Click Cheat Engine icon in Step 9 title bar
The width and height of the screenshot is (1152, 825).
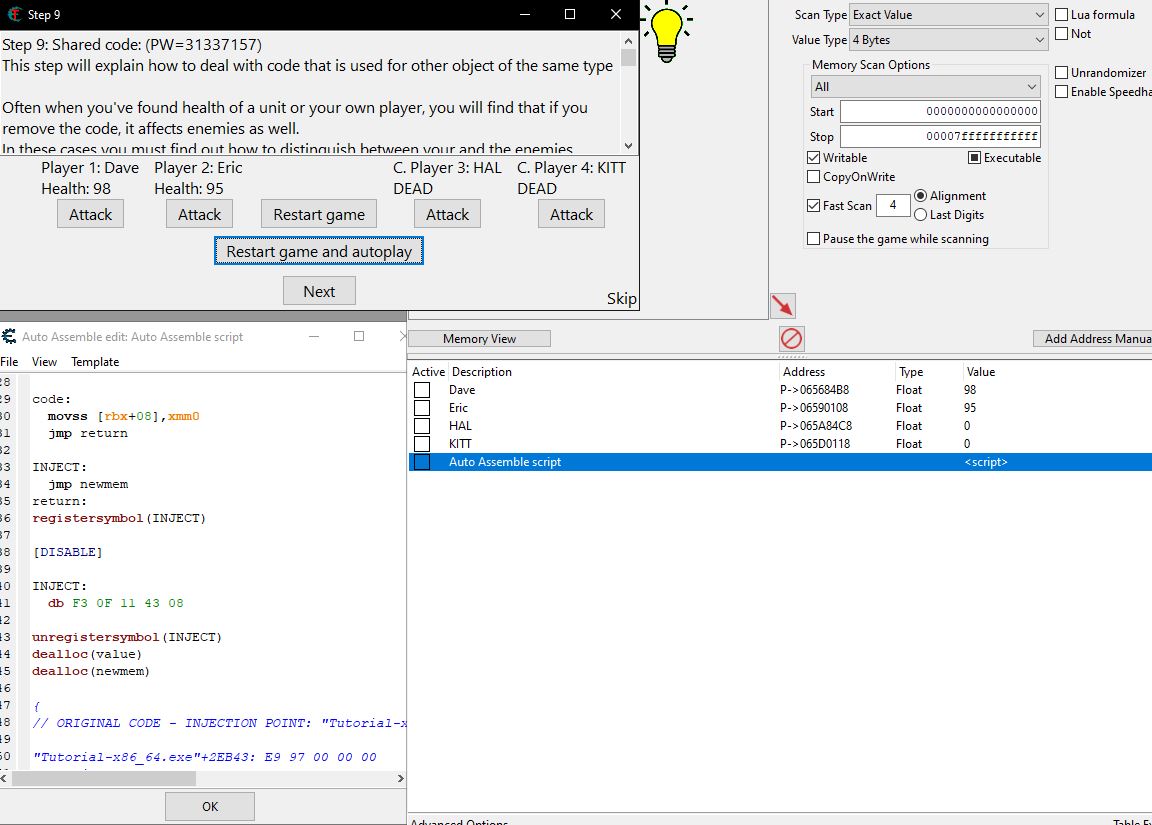(x=14, y=15)
